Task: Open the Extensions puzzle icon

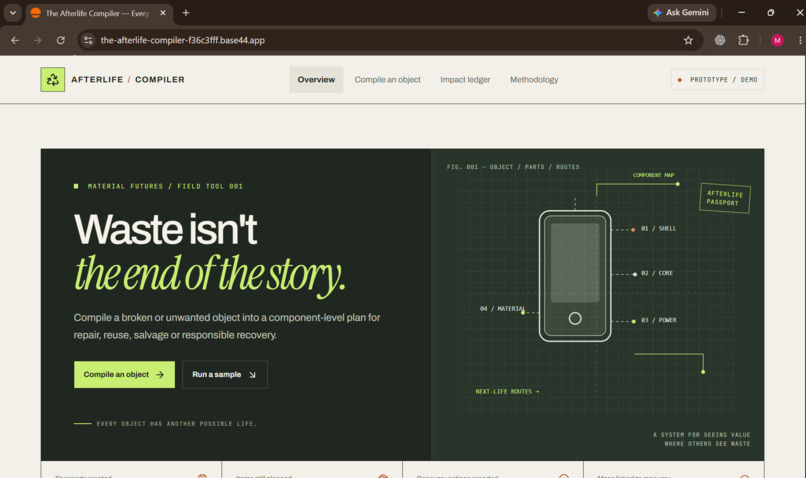Action: tap(743, 40)
